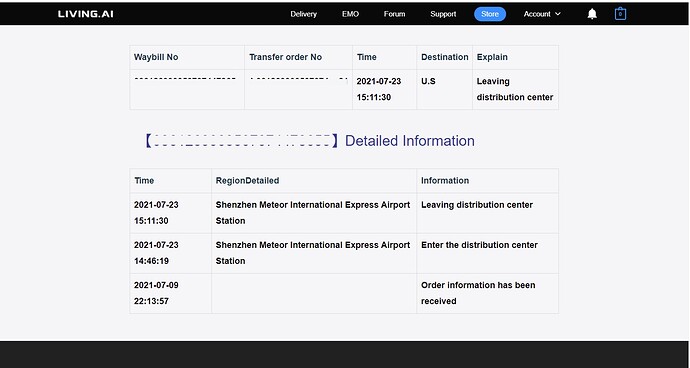This screenshot has height=368, width=690.
Task: Open the Forum link
Action: click(394, 14)
